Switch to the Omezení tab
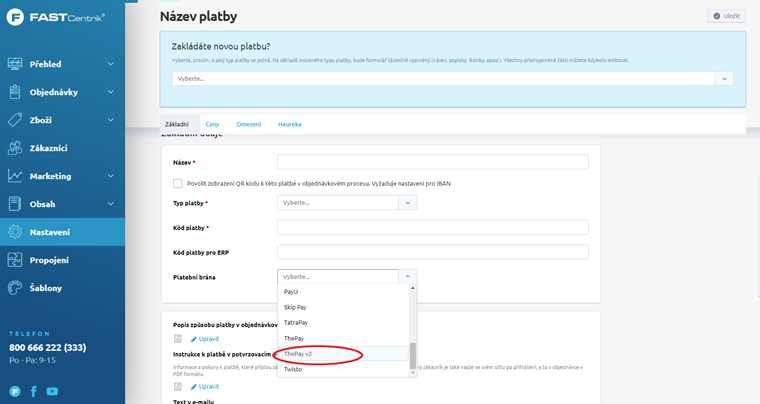The width and height of the screenshot is (760, 404). [249, 124]
